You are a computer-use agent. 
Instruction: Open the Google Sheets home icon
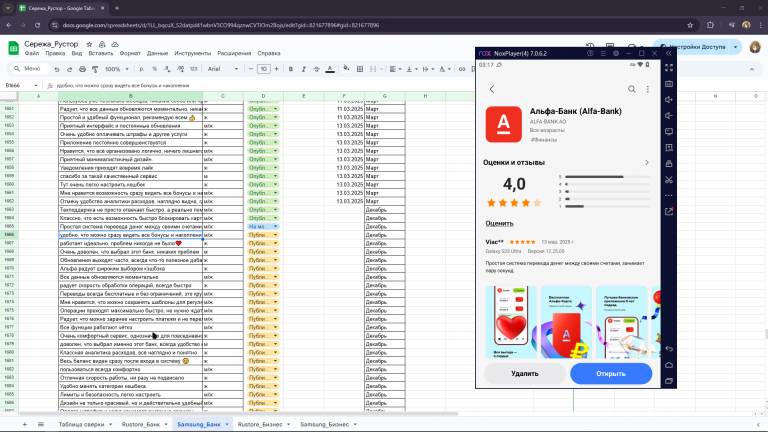pos(13,48)
